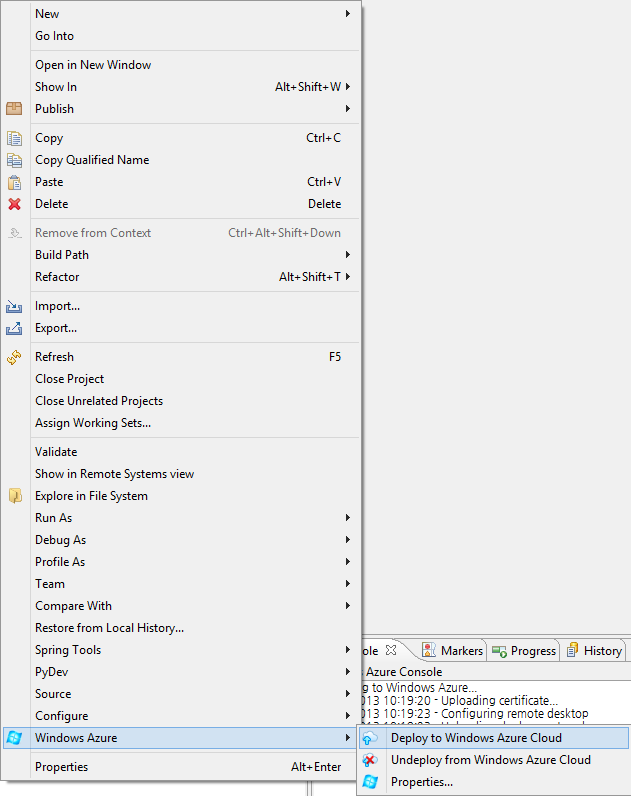Viewport: 631px width, 796px height.
Task: Click the Ctrl+C shortcut label
Action: point(323,138)
